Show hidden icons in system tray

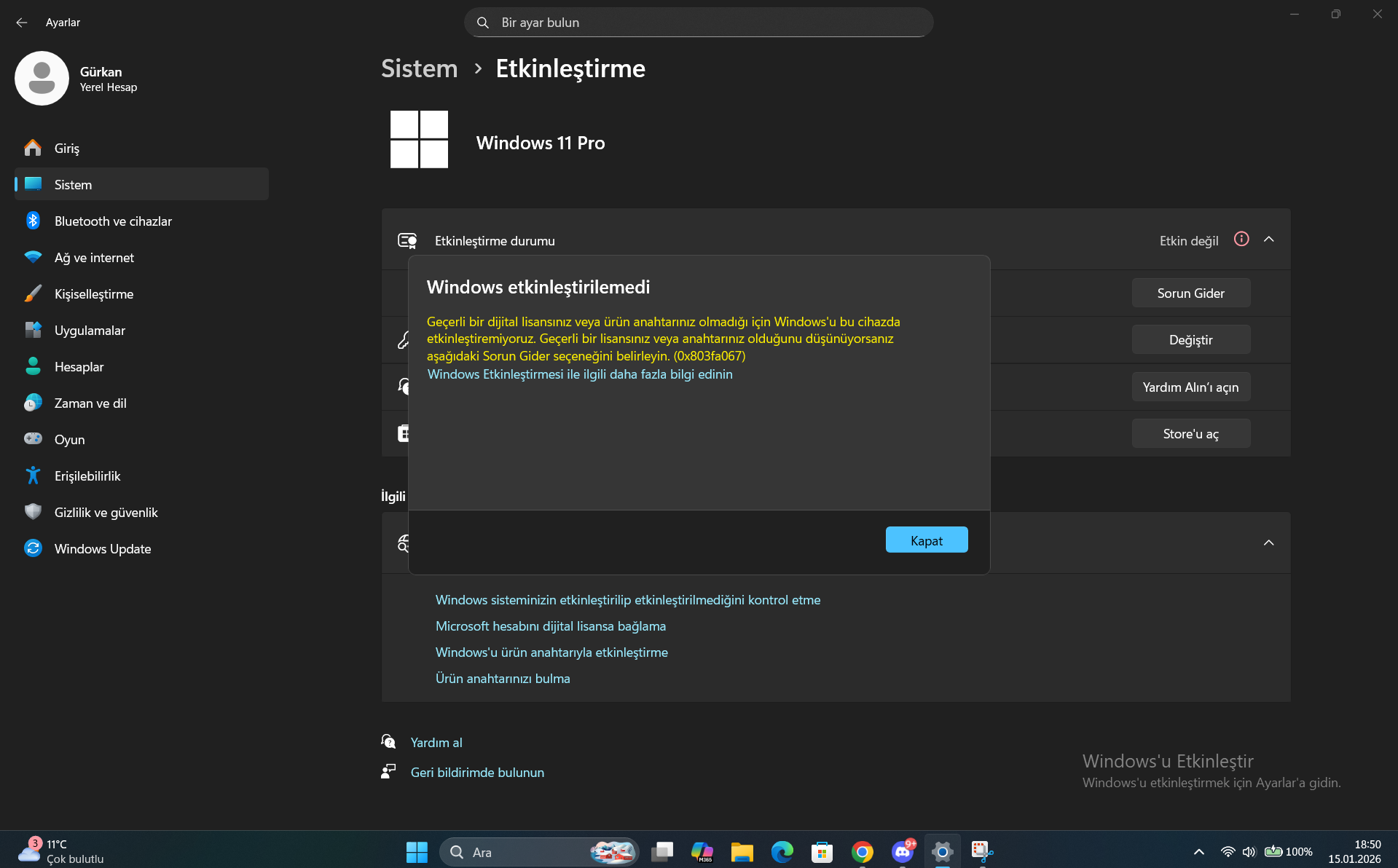[x=1198, y=852]
